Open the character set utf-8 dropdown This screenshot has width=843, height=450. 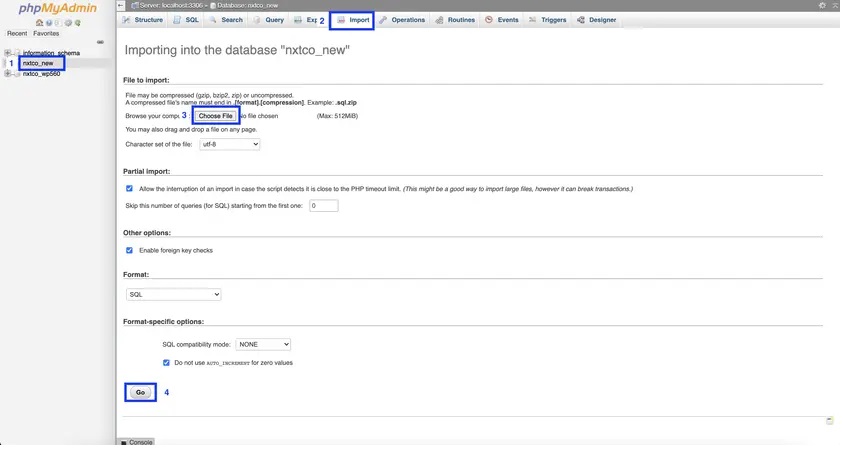click(x=230, y=145)
